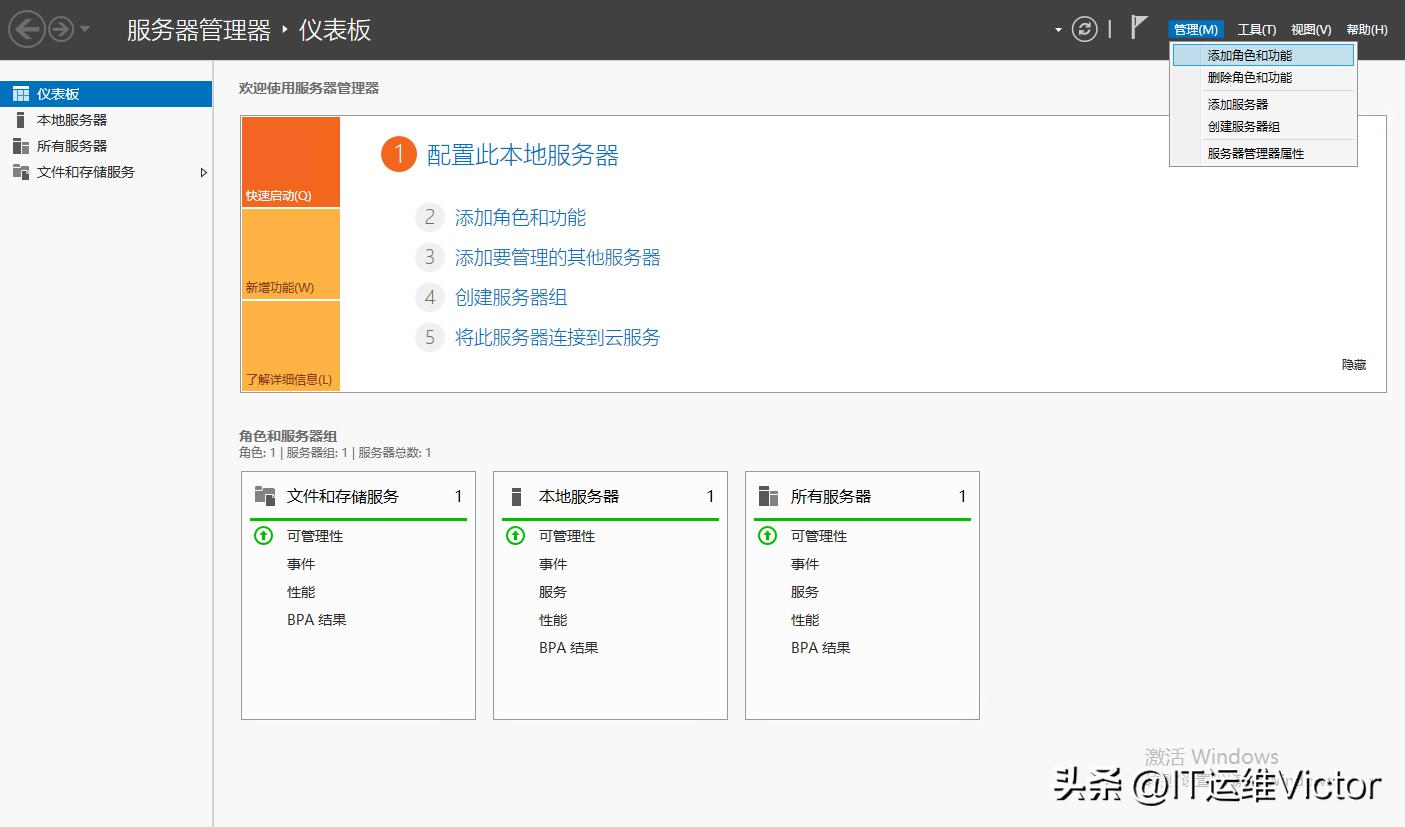This screenshot has height=827, width=1405.
Task: Open the 视图(V) menu
Action: click(x=1314, y=28)
